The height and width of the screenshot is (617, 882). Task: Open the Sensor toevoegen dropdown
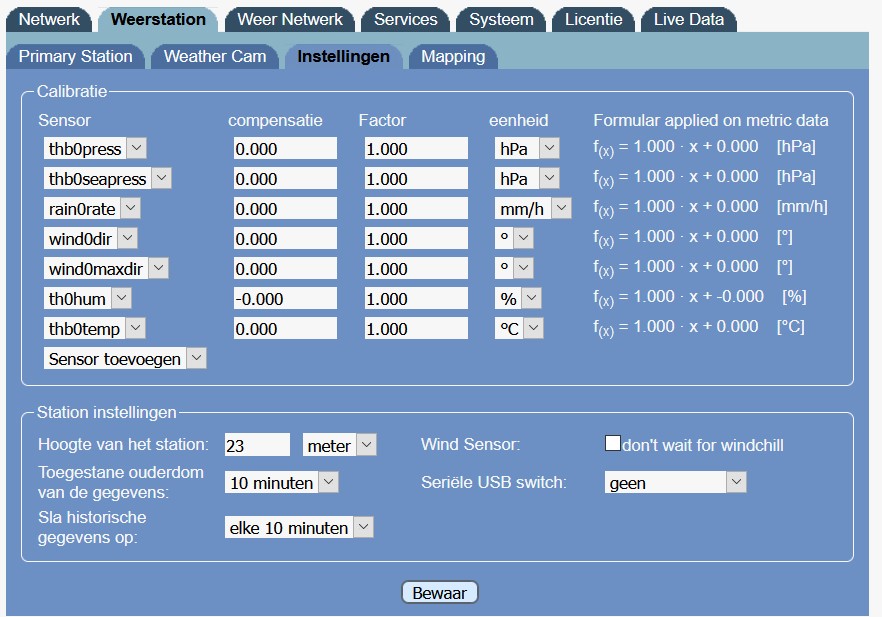pos(125,359)
